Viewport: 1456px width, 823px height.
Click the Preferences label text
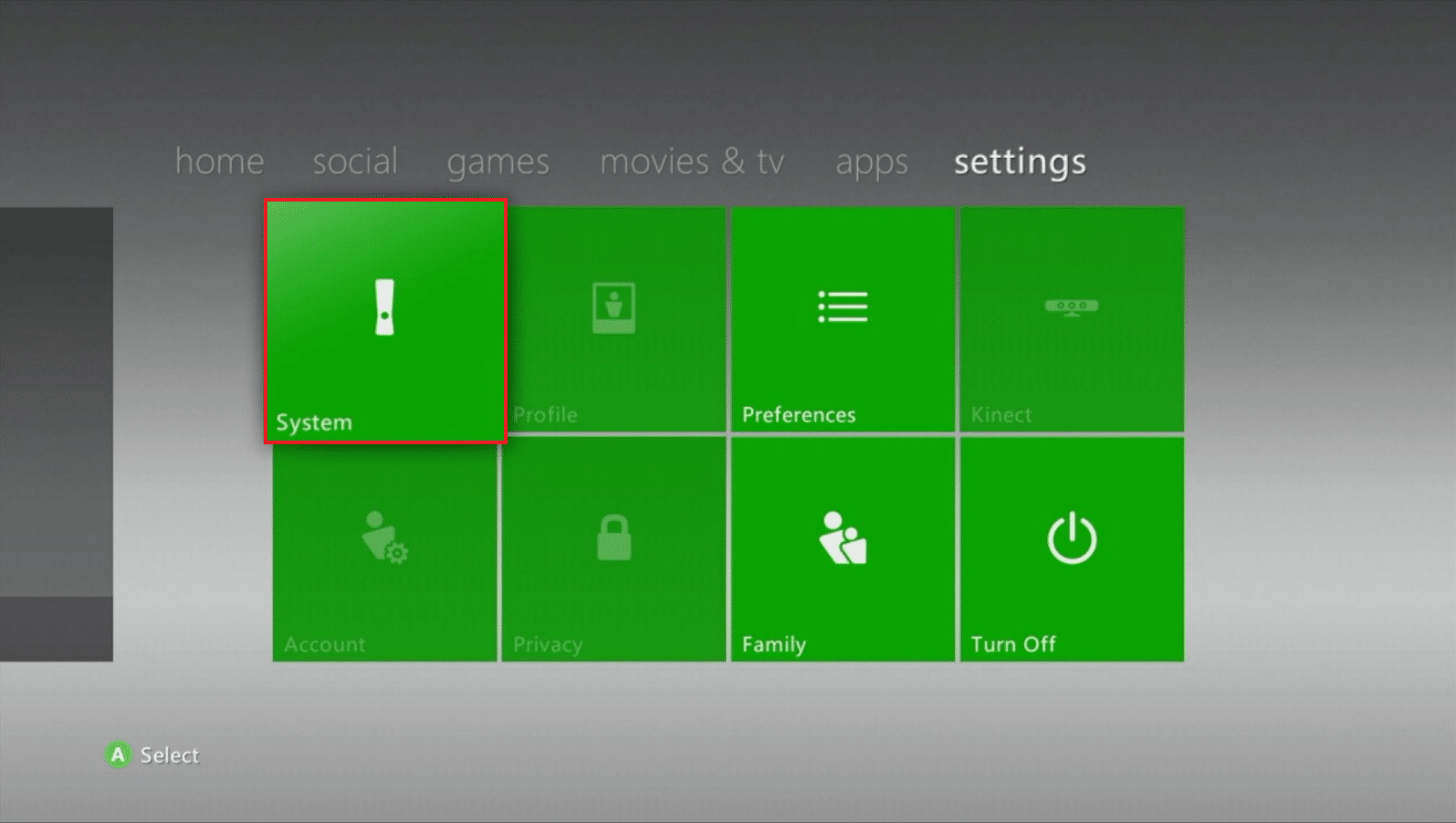point(799,415)
